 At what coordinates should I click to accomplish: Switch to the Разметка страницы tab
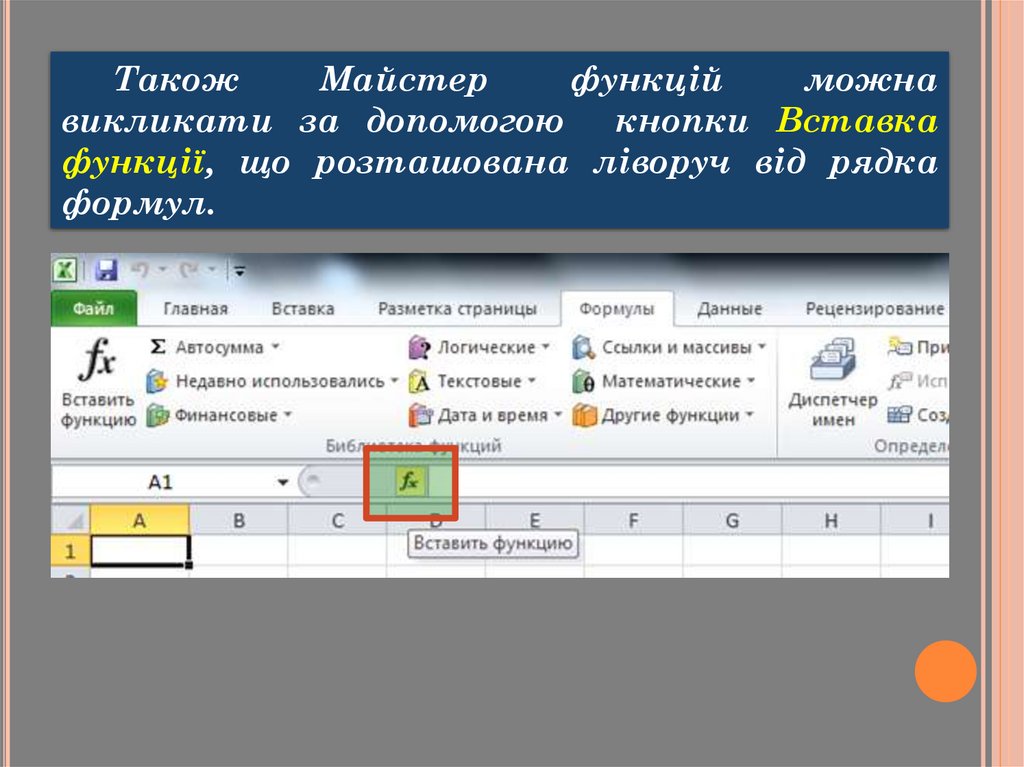point(457,308)
